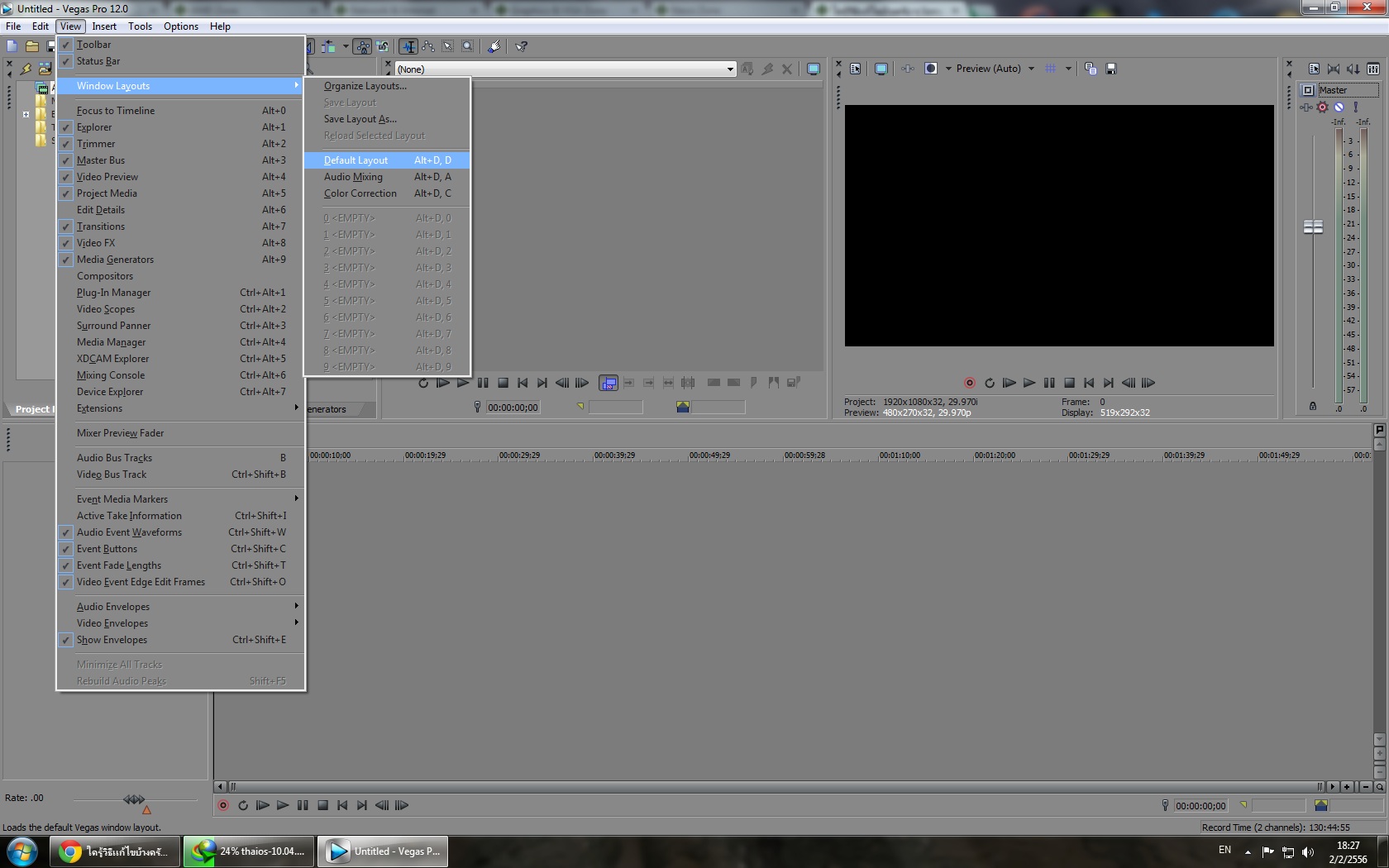Click Mixer Preview Fader menu entry
The width and height of the screenshot is (1389, 868).
(180, 433)
